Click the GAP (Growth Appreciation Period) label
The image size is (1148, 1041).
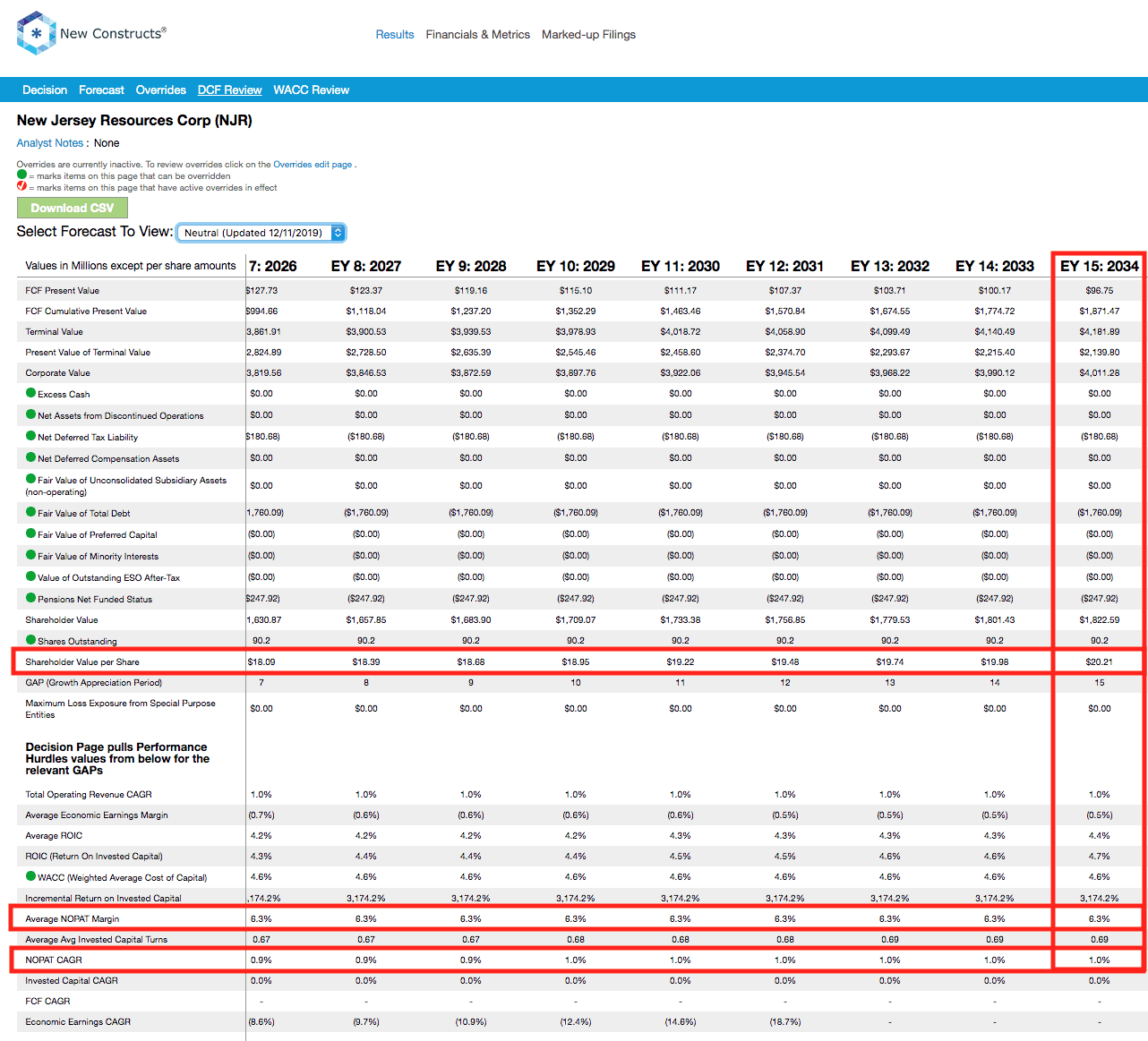pyautogui.click(x=94, y=683)
